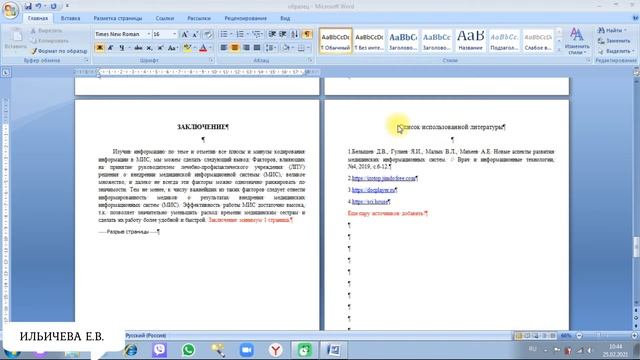Click the borders icon in Абзац group
The height and width of the screenshot is (360, 640).
(x=301, y=48)
